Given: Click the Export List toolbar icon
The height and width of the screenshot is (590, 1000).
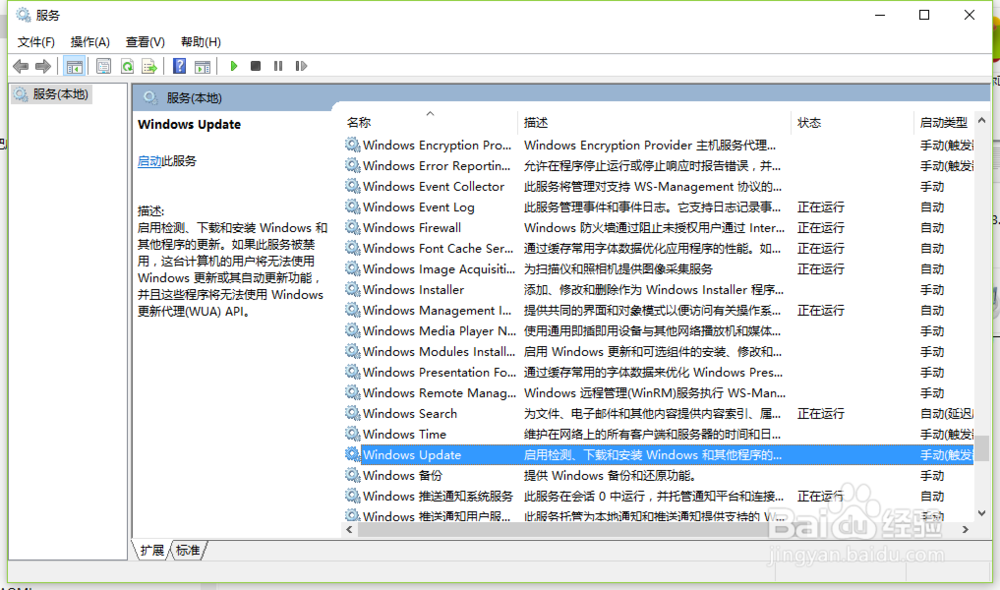Looking at the screenshot, I should click(149, 66).
